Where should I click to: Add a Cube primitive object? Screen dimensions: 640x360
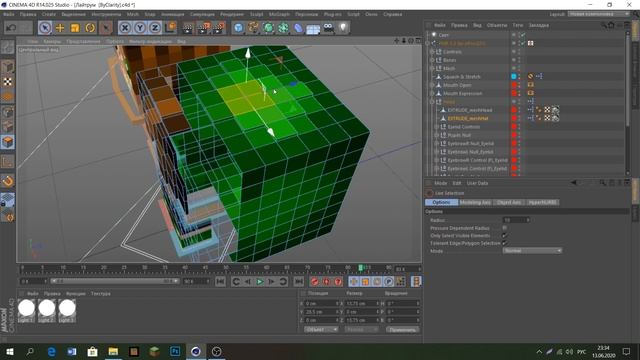pos(238,28)
